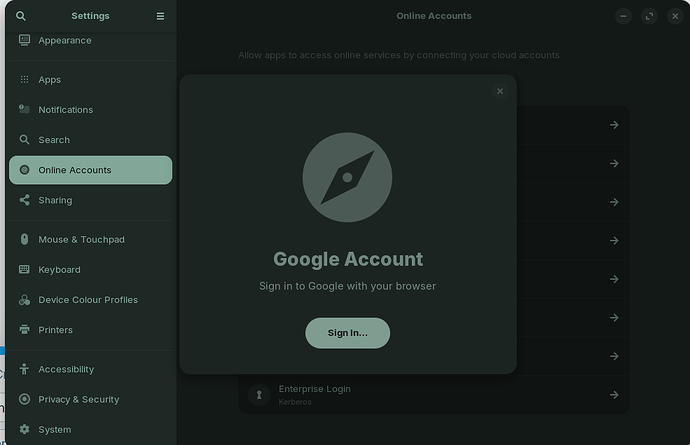This screenshot has width=690, height=445.
Task: Select Keyboard in the sidebar
Action: (x=91, y=269)
